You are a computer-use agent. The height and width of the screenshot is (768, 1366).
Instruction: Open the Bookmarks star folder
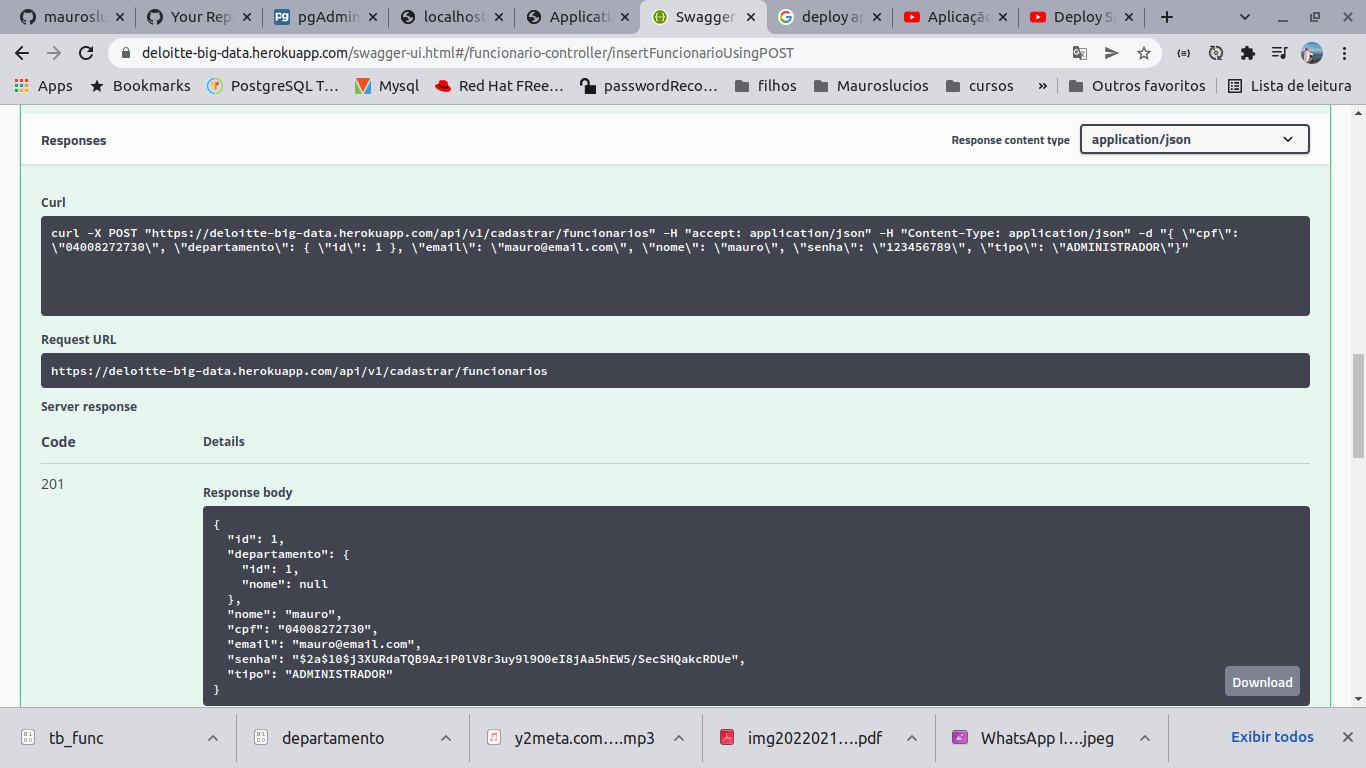coord(140,86)
